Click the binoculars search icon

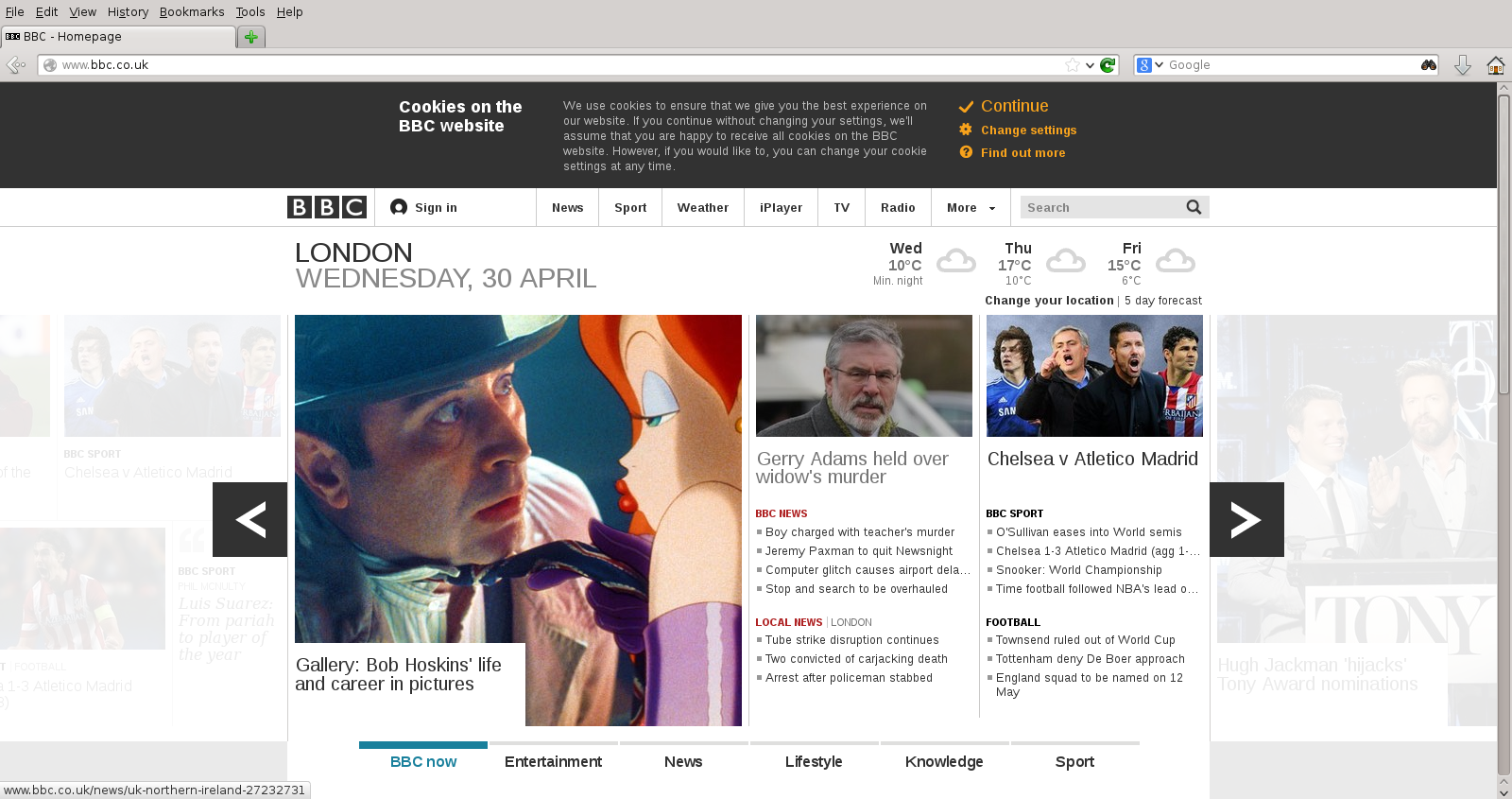1428,65
